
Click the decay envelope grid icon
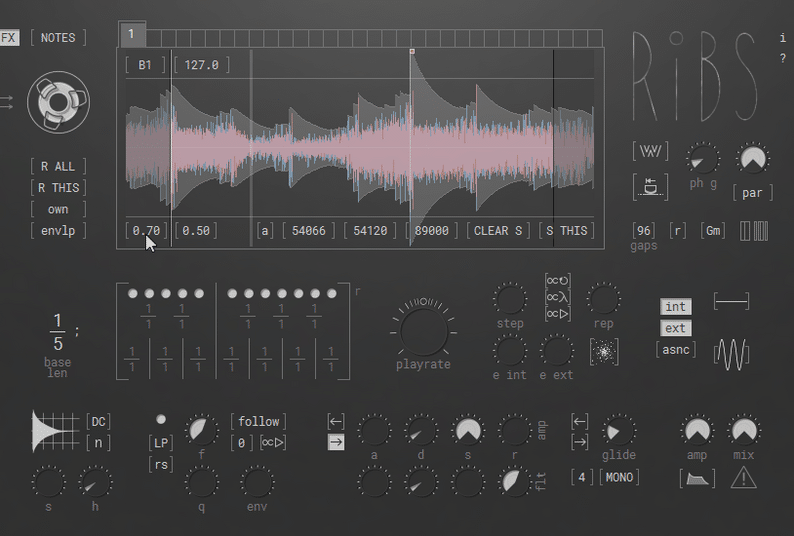(56, 431)
